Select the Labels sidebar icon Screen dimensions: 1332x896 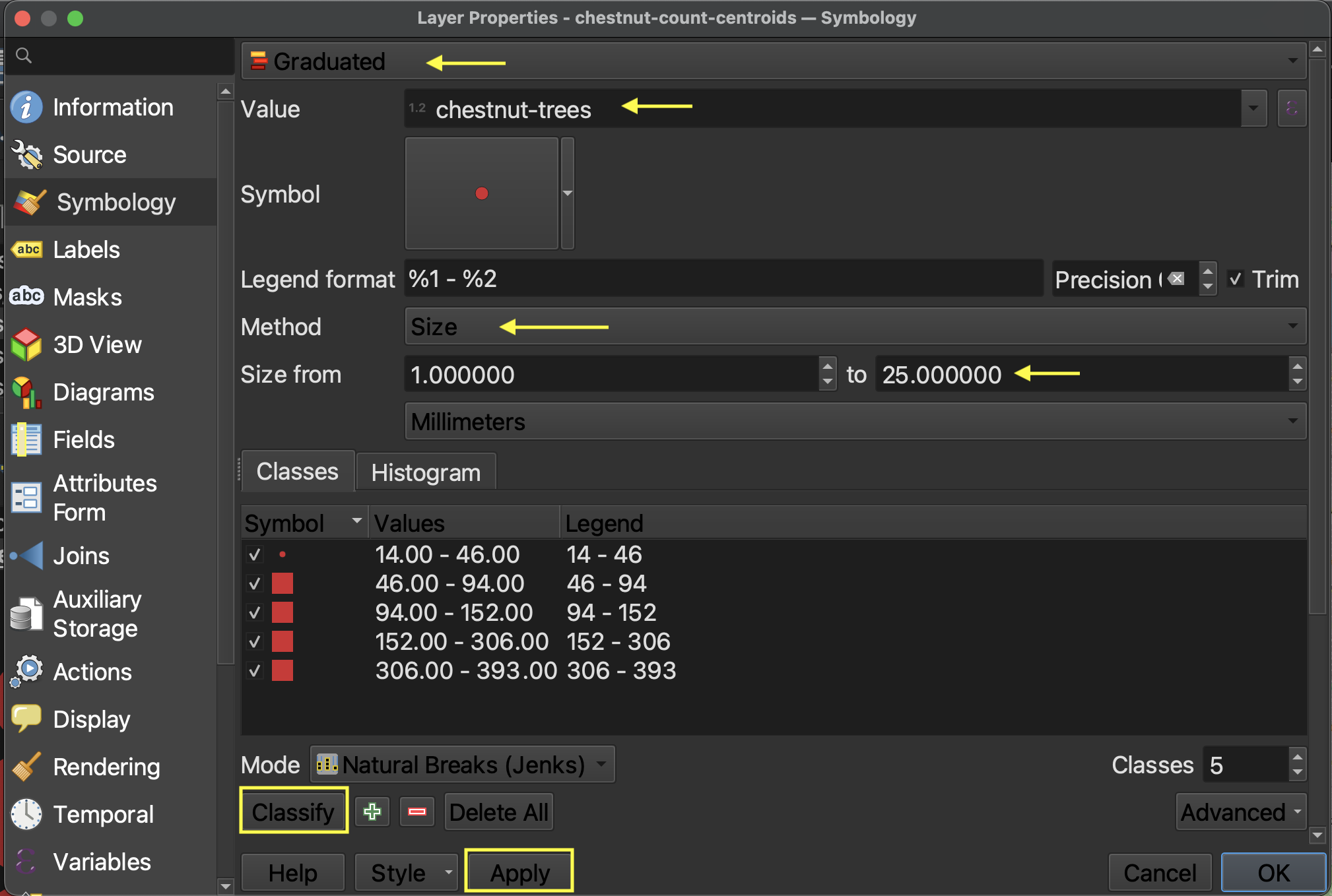(26, 250)
